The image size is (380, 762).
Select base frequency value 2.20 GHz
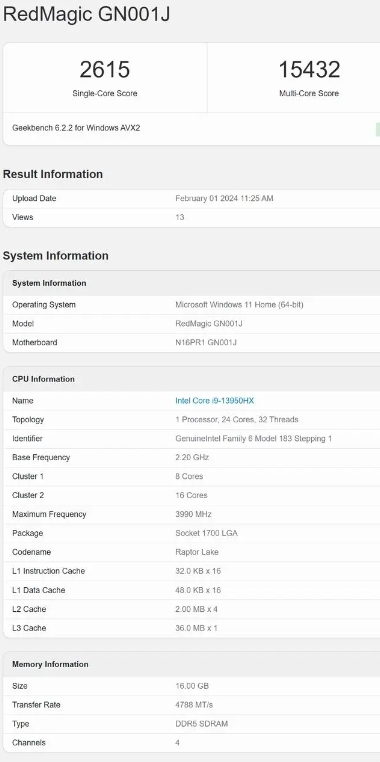pyautogui.click(x=192, y=457)
